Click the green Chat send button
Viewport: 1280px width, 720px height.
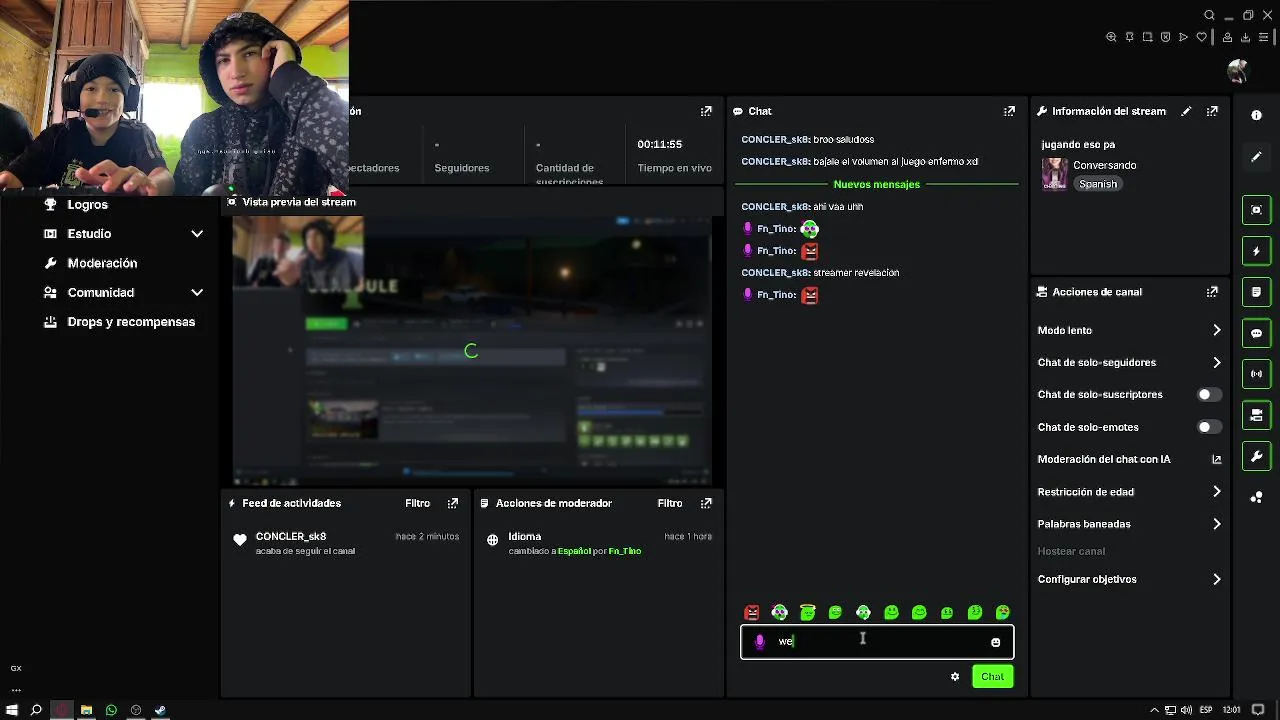[992, 677]
